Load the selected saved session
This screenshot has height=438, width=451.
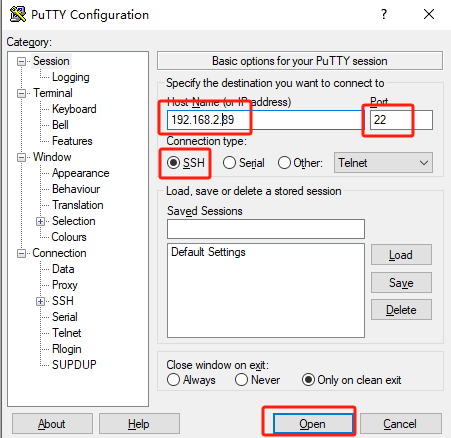pos(401,255)
